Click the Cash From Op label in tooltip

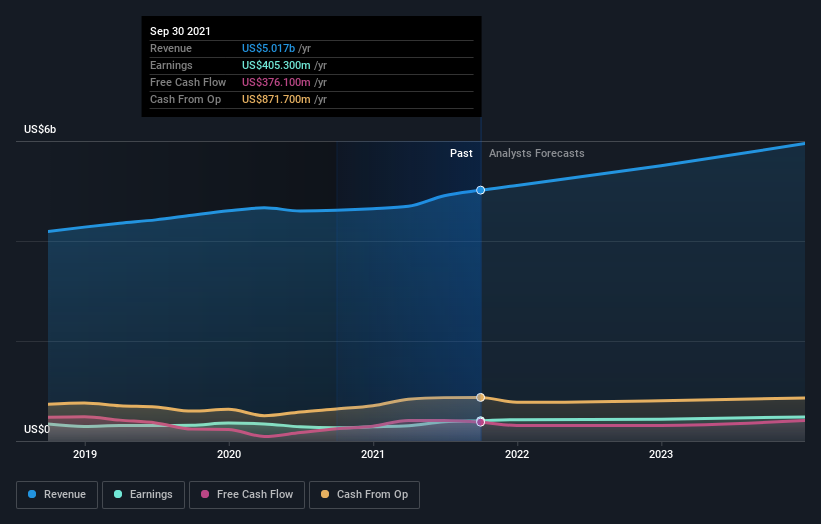point(185,99)
